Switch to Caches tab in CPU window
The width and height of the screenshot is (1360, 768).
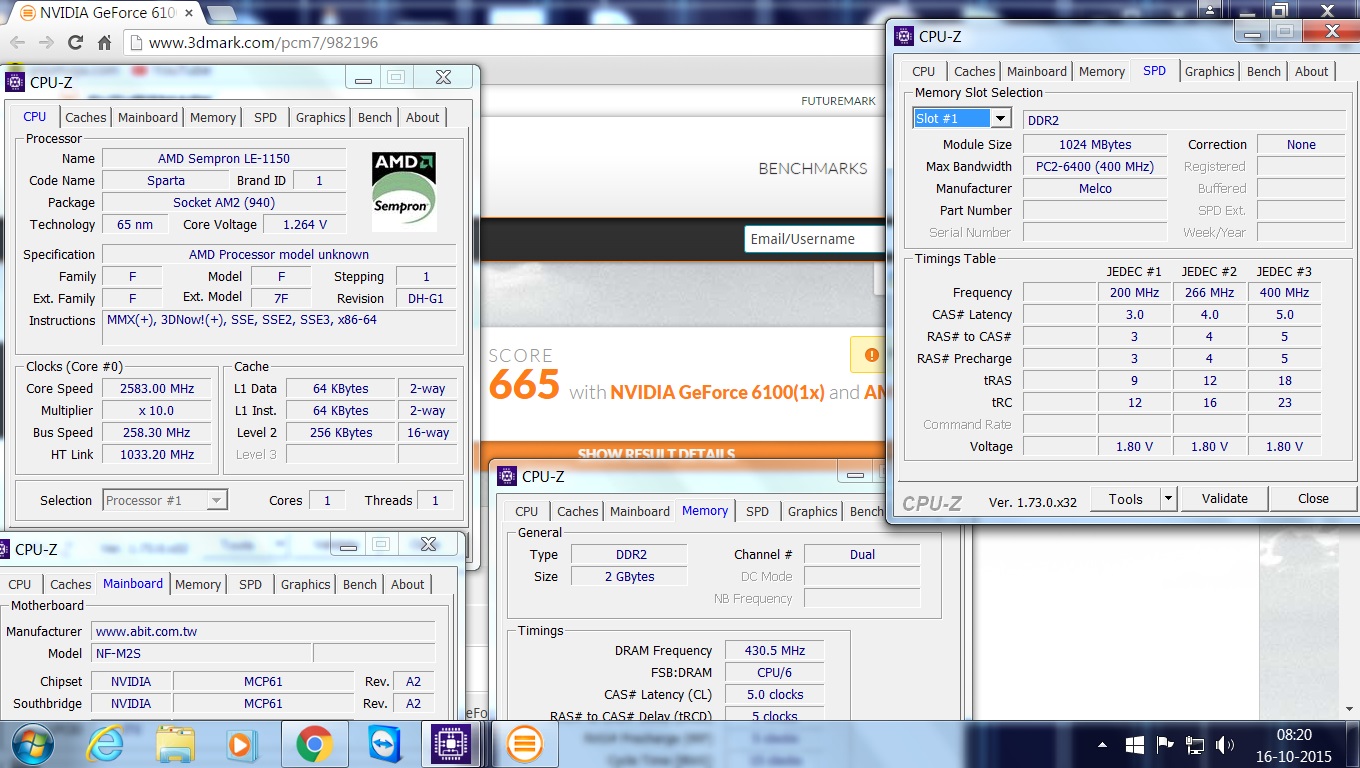click(x=86, y=117)
